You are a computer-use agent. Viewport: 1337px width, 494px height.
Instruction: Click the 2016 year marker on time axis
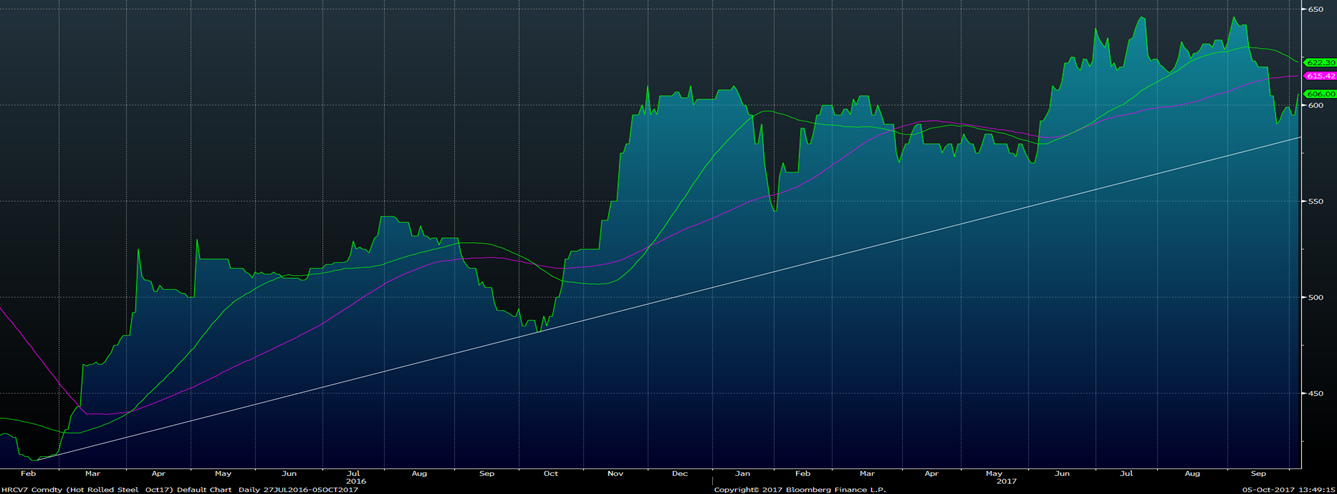355,481
